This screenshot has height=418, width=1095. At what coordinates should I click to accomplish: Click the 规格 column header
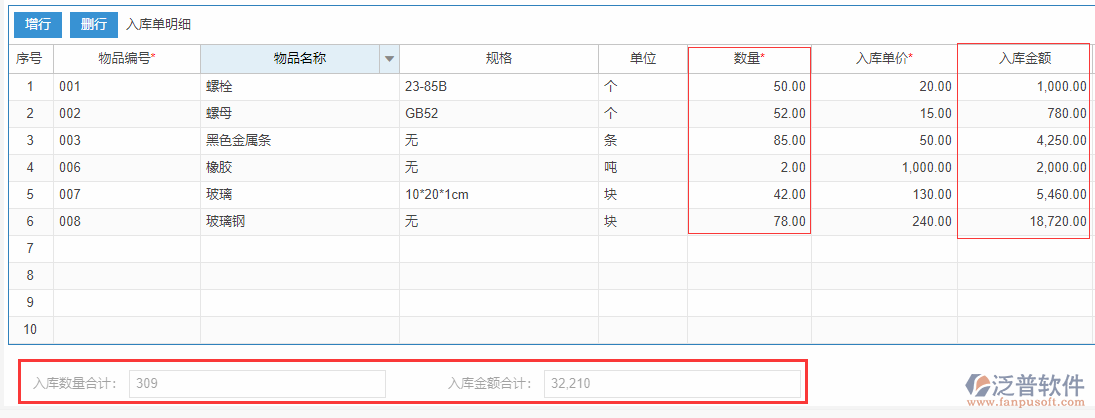(498, 59)
